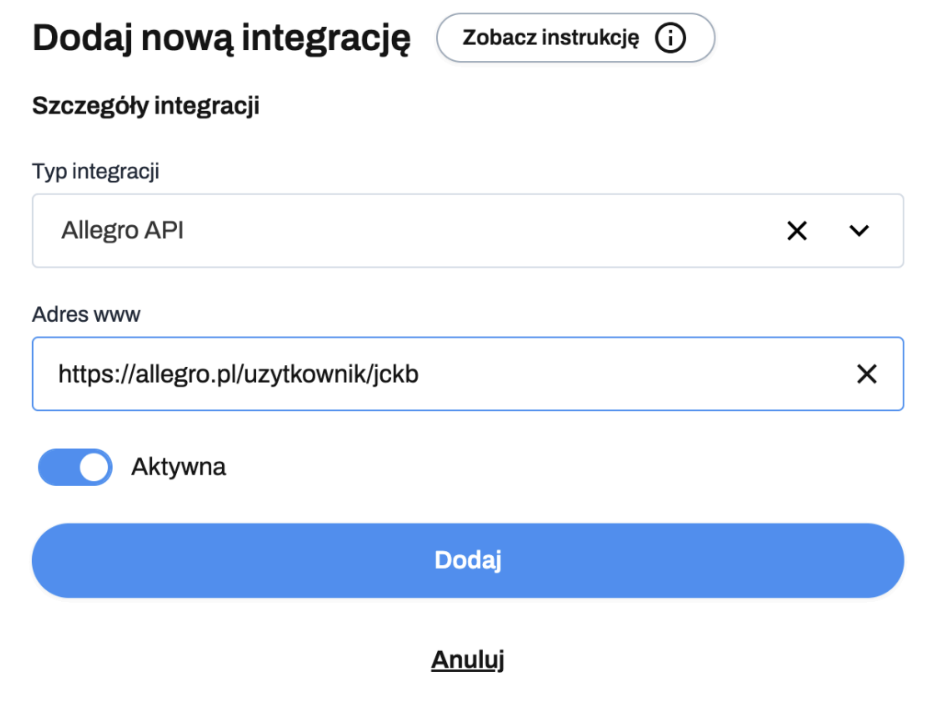Click the "Szczegóły integracji" subheading

[146, 106]
